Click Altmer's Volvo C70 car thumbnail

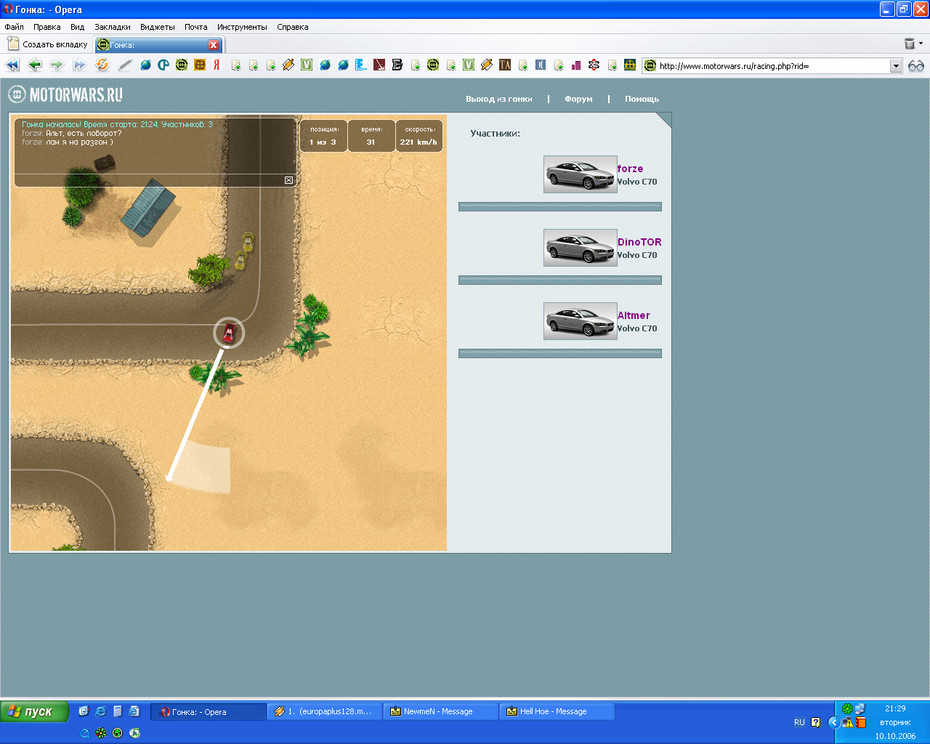(580, 321)
